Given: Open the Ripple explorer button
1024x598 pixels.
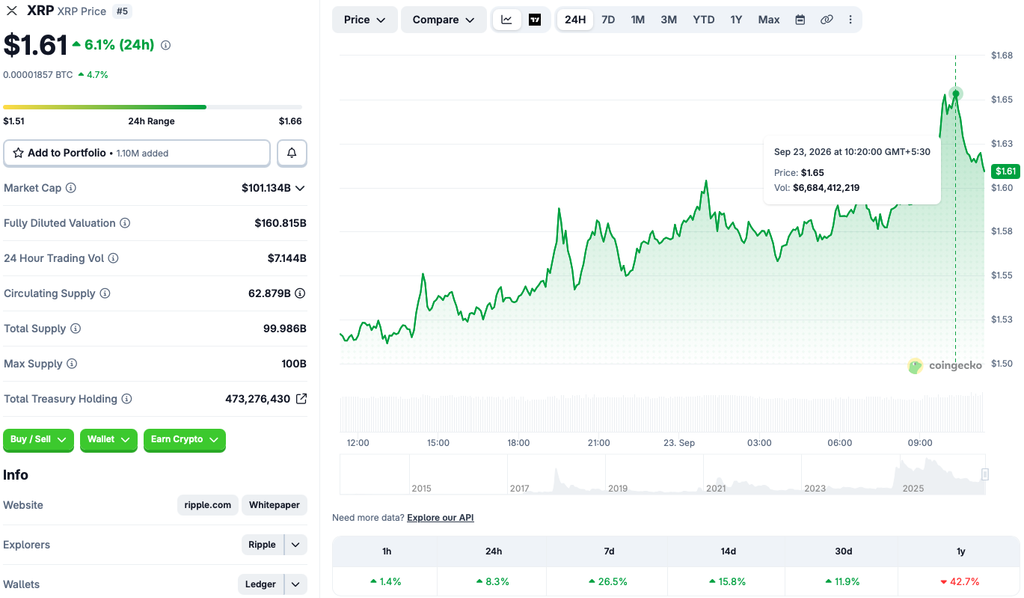Looking at the screenshot, I should pyautogui.click(x=262, y=544).
